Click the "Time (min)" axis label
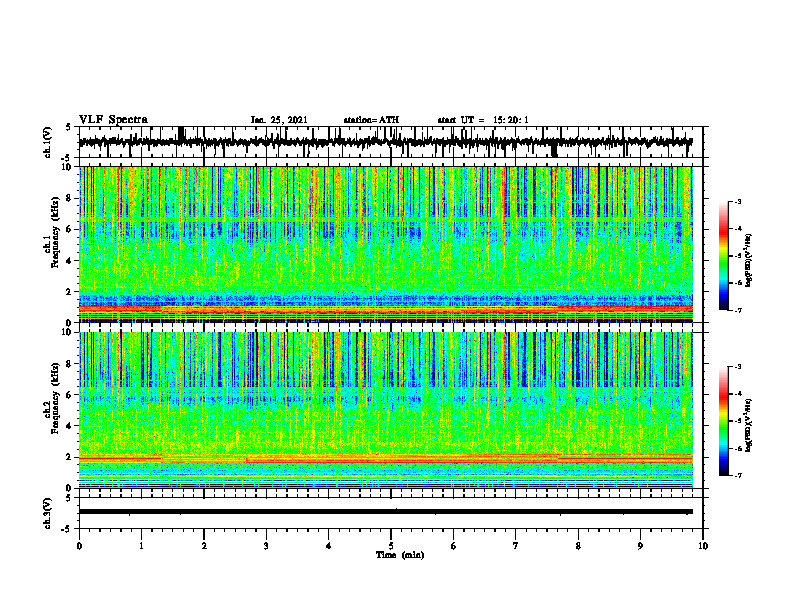792x612 pixels. [400, 555]
